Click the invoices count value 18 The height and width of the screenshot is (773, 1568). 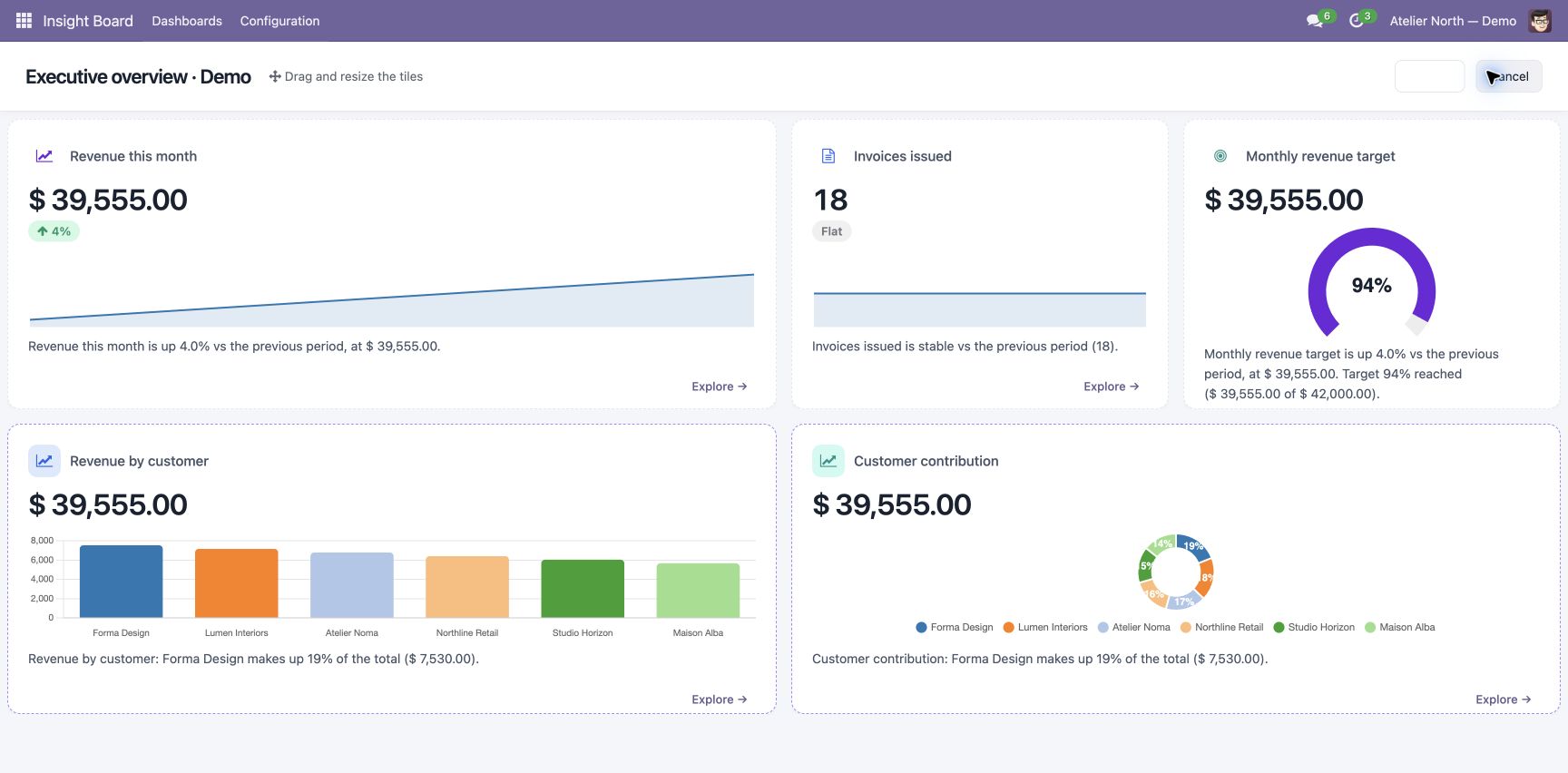pyautogui.click(x=831, y=200)
